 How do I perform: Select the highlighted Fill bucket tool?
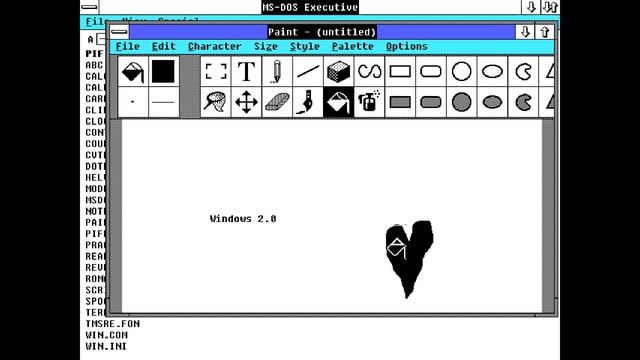click(x=338, y=102)
